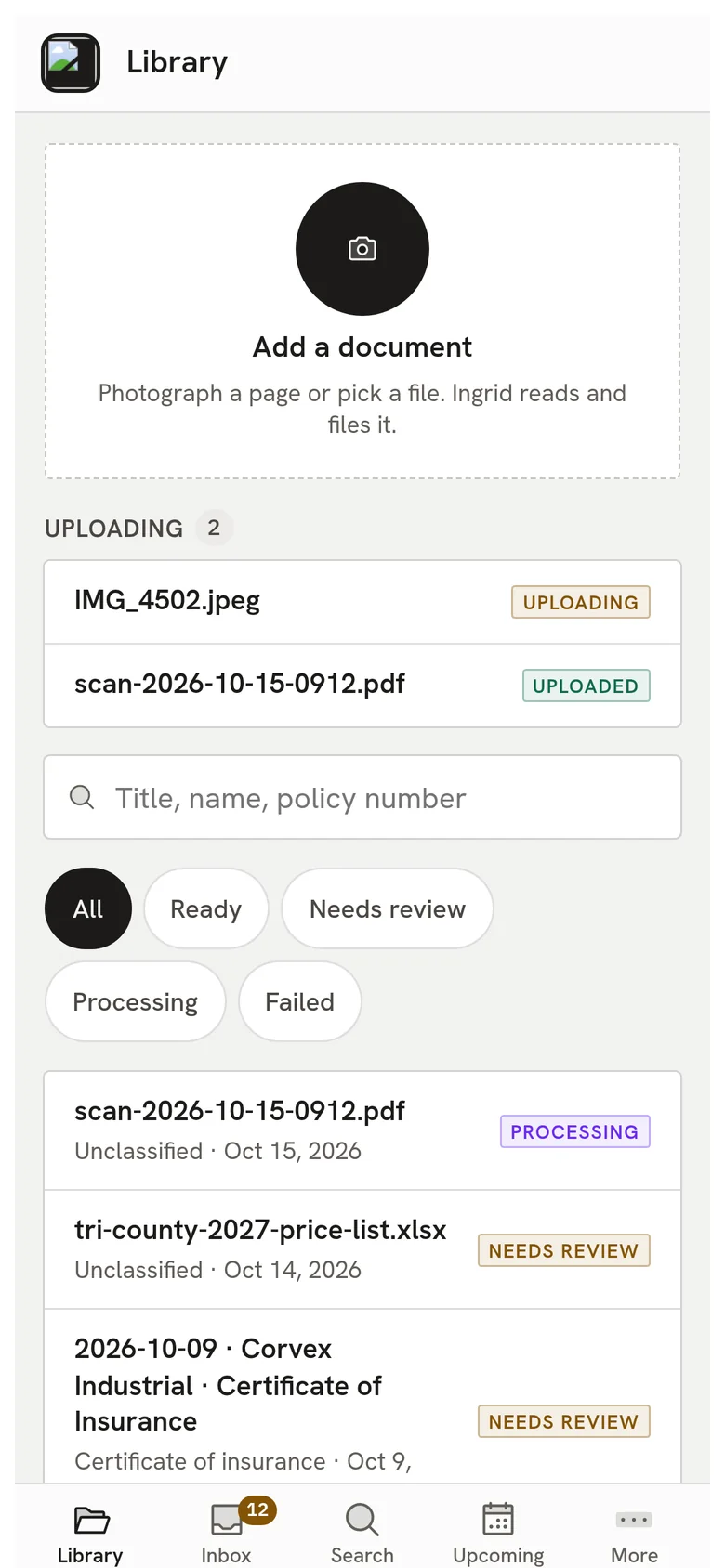725x1568 pixels.
Task: Open the Corvex Industrial Certificate of Insurance document
Action: click(x=362, y=1396)
